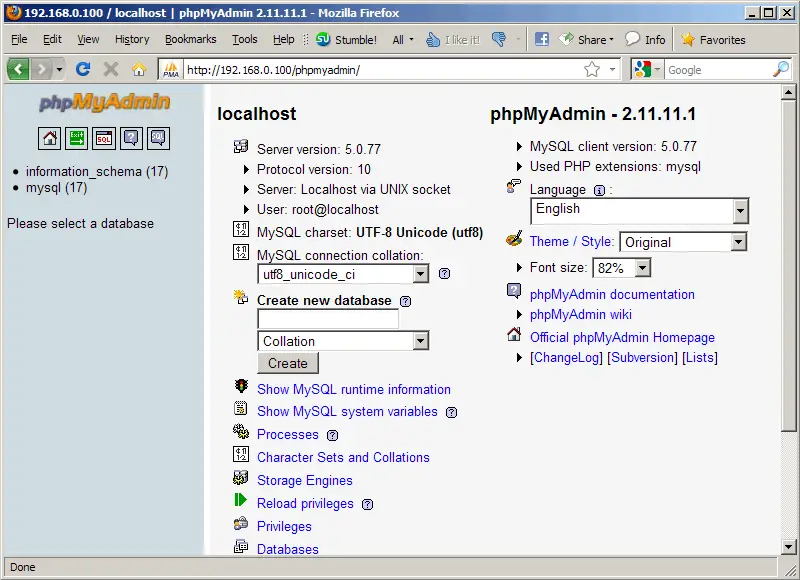The height and width of the screenshot is (580, 800).
Task: Open the Lists link
Action: coord(700,358)
